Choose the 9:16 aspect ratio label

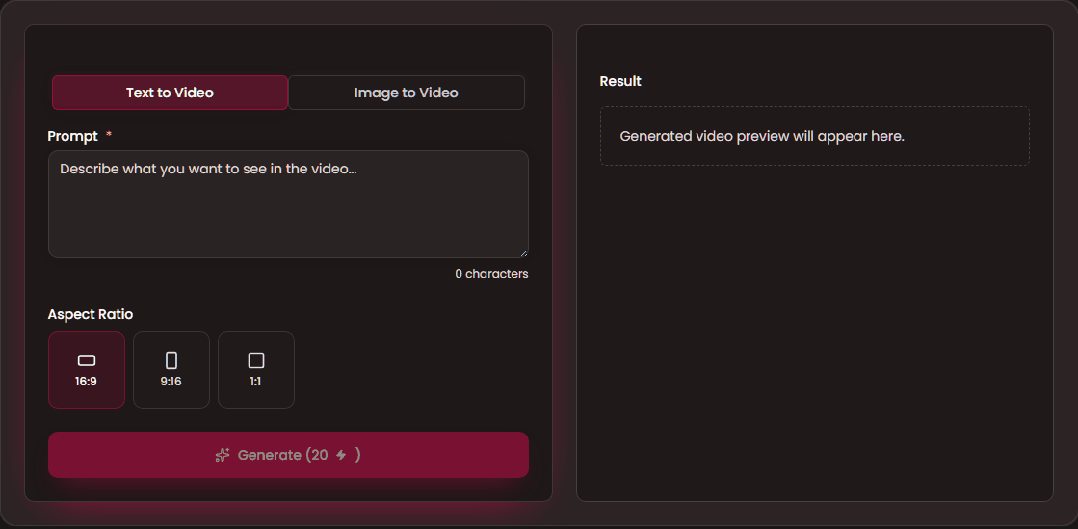pos(171,381)
